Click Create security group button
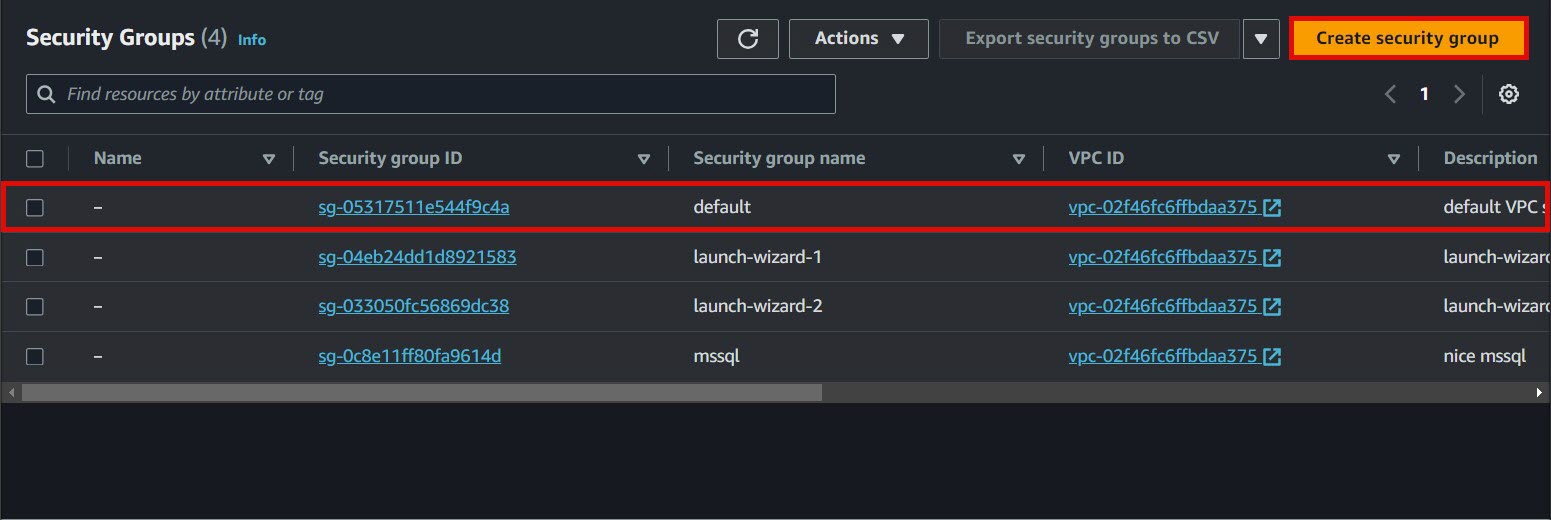This screenshot has width=1551, height=520. click(x=1407, y=39)
